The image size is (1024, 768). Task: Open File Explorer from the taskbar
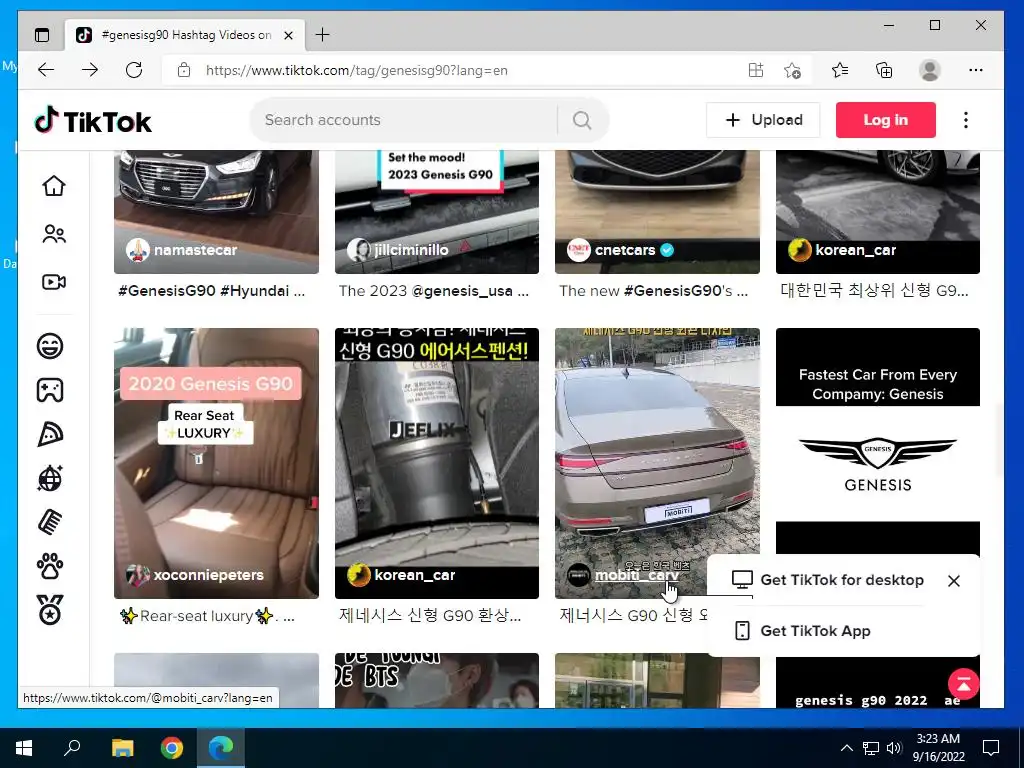(x=122, y=748)
